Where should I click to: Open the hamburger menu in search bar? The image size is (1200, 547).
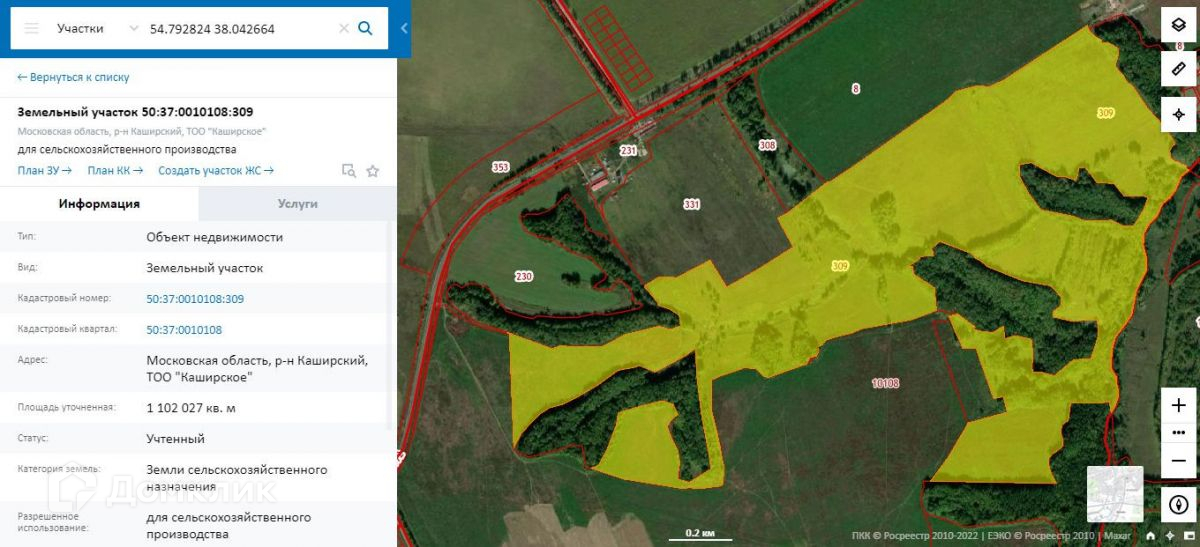32,29
